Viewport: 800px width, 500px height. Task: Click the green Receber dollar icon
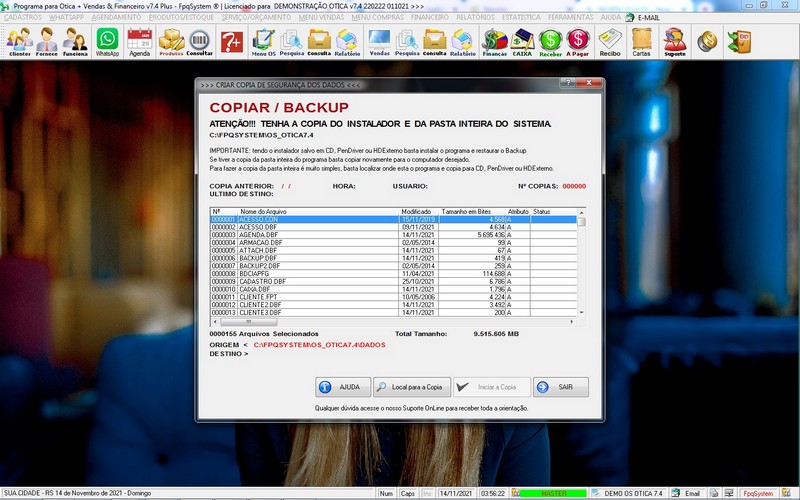[x=551, y=42]
